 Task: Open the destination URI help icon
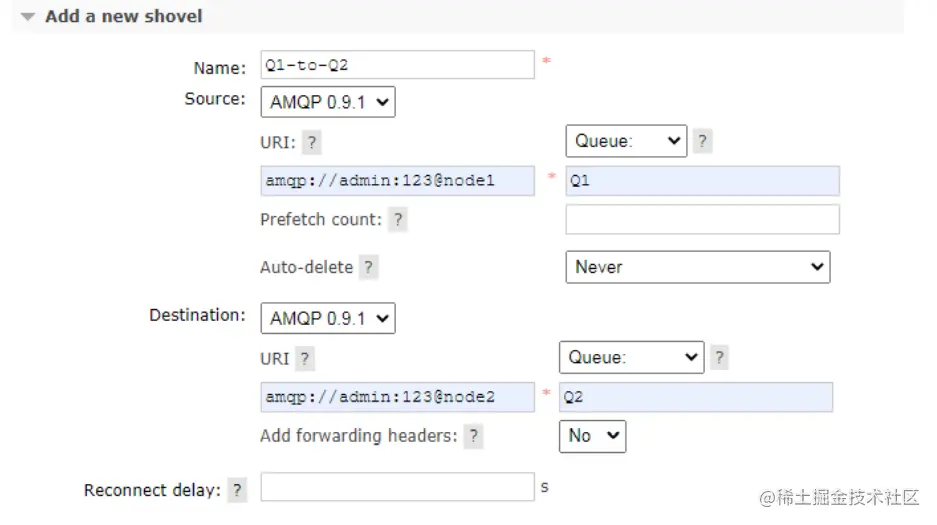[305, 358]
